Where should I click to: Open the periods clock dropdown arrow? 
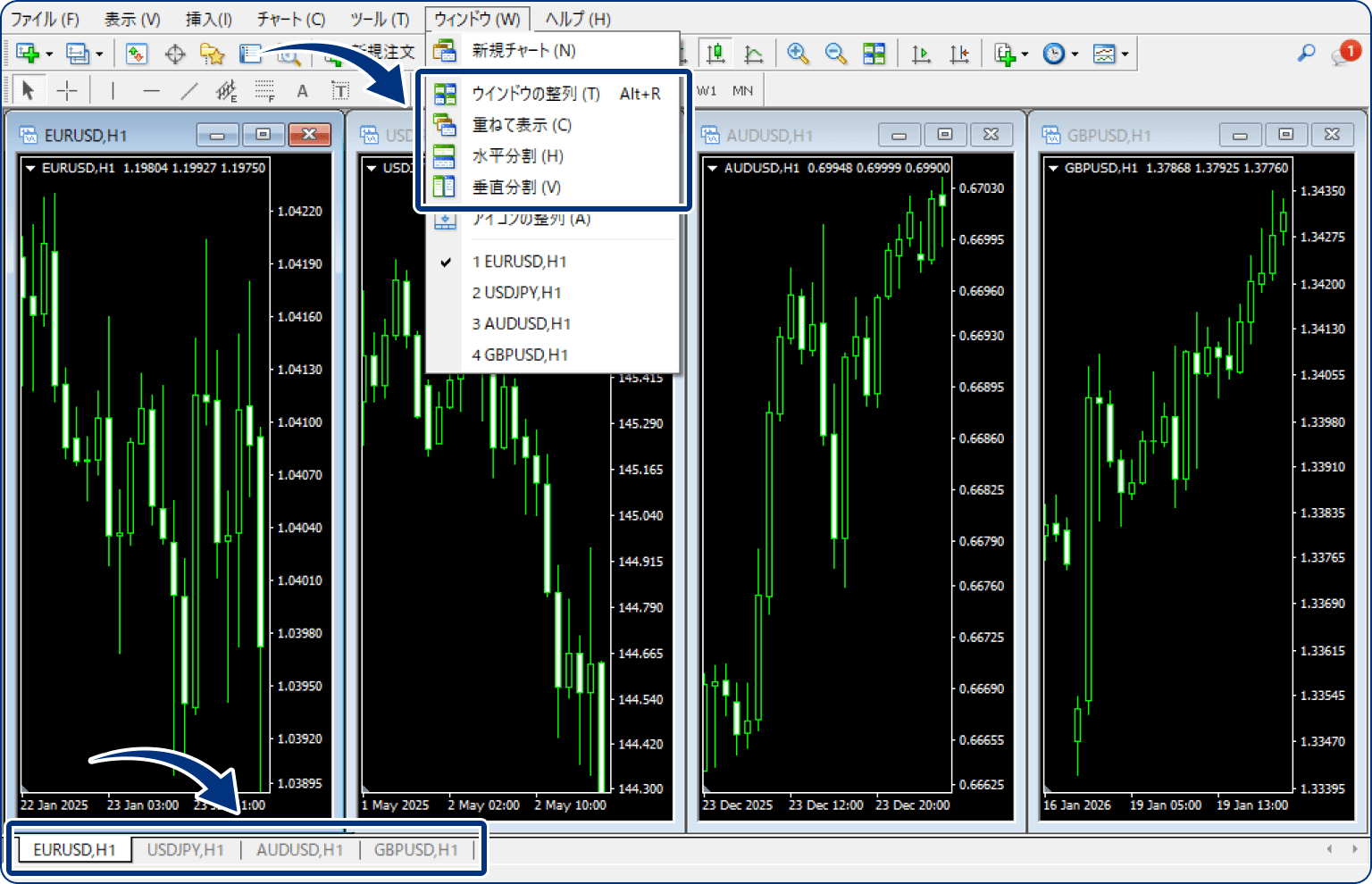tap(1075, 54)
